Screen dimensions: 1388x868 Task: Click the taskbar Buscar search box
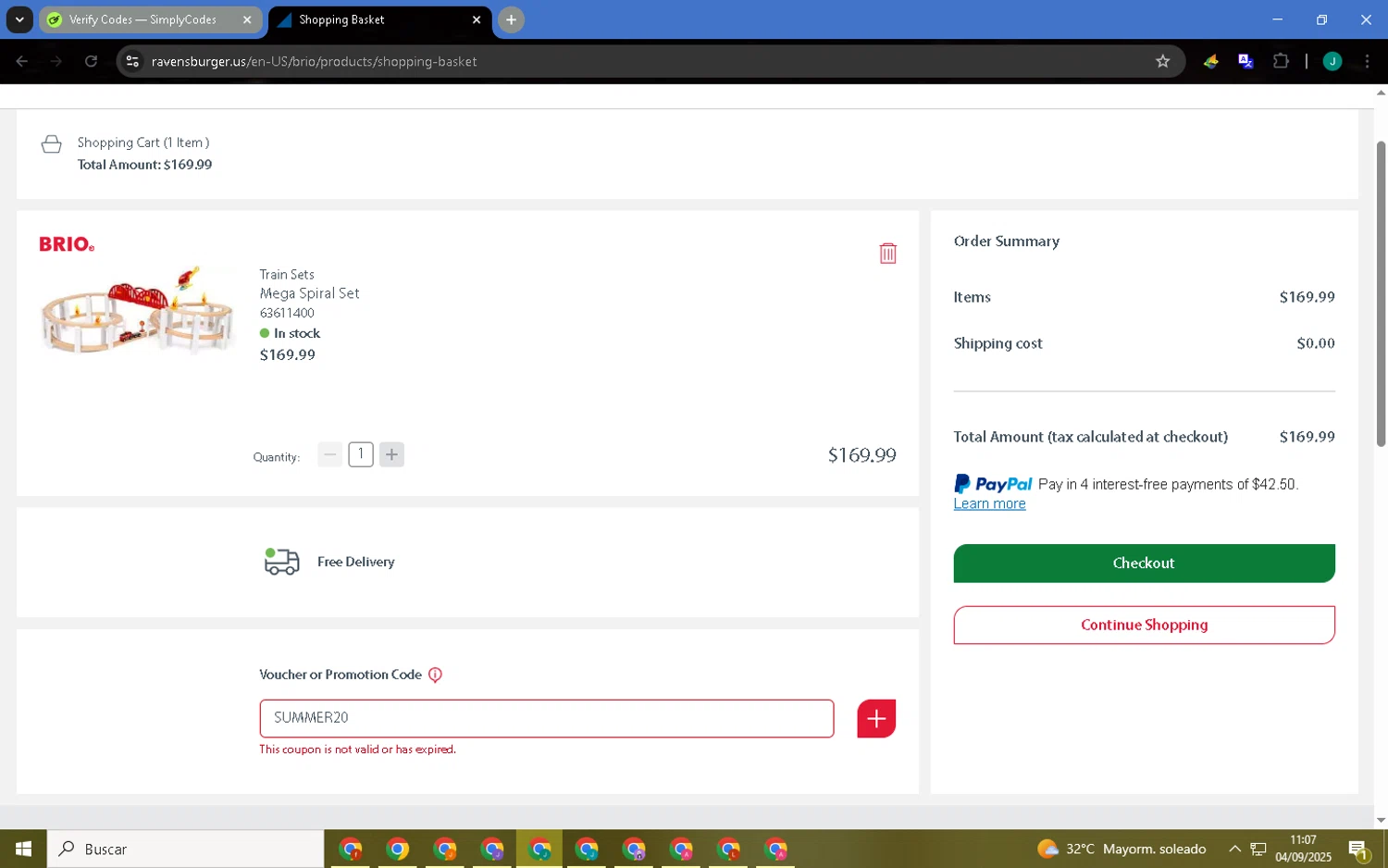click(x=185, y=849)
